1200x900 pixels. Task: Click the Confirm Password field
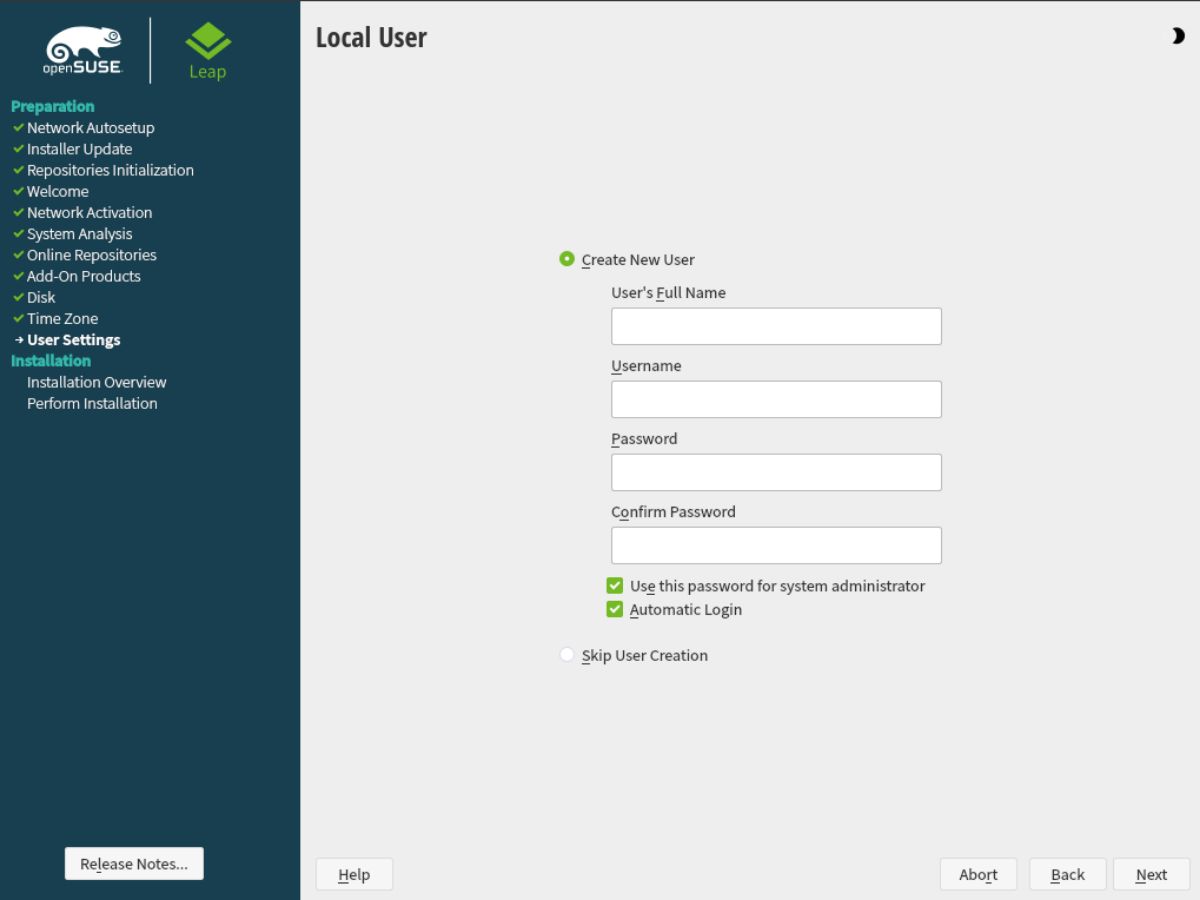(x=776, y=544)
